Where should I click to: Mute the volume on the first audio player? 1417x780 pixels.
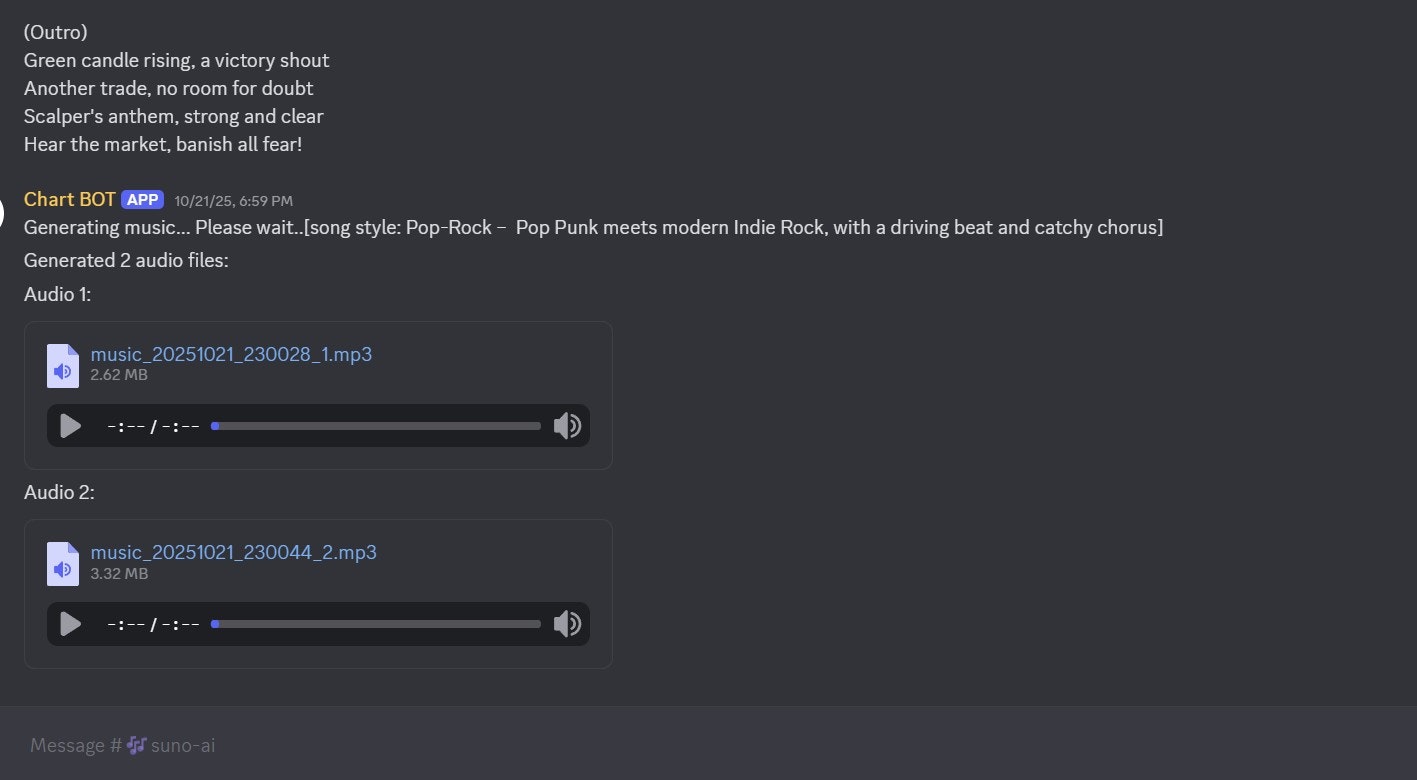[567, 425]
